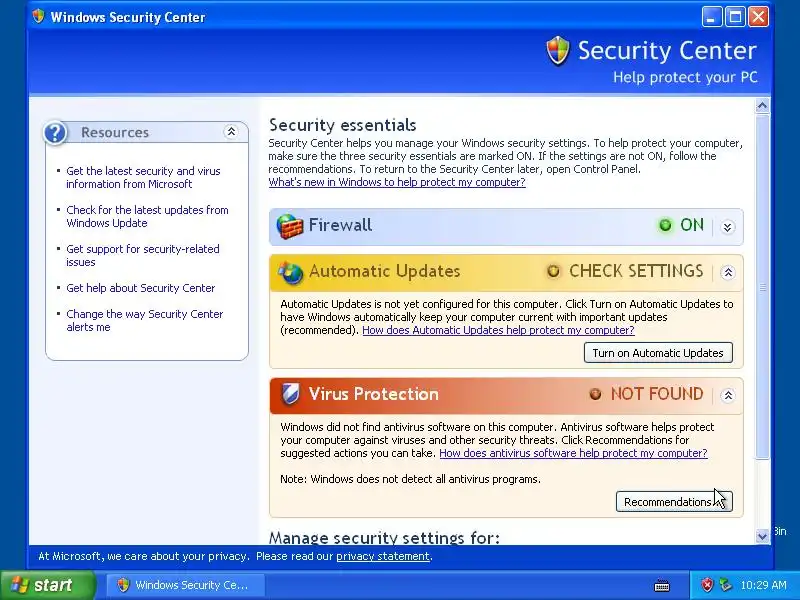Expand the Firewall section
800x600 pixels.
click(728, 227)
